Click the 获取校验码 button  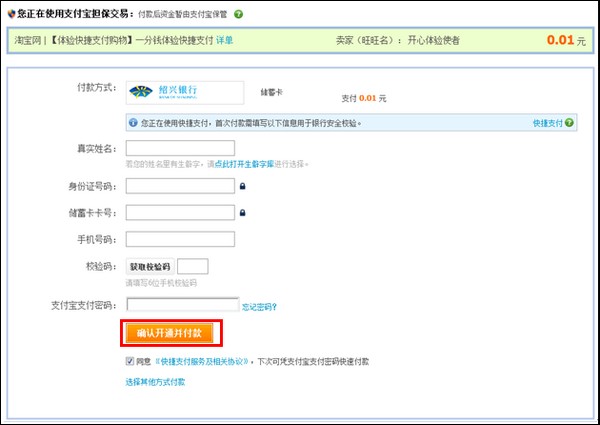(x=150, y=267)
